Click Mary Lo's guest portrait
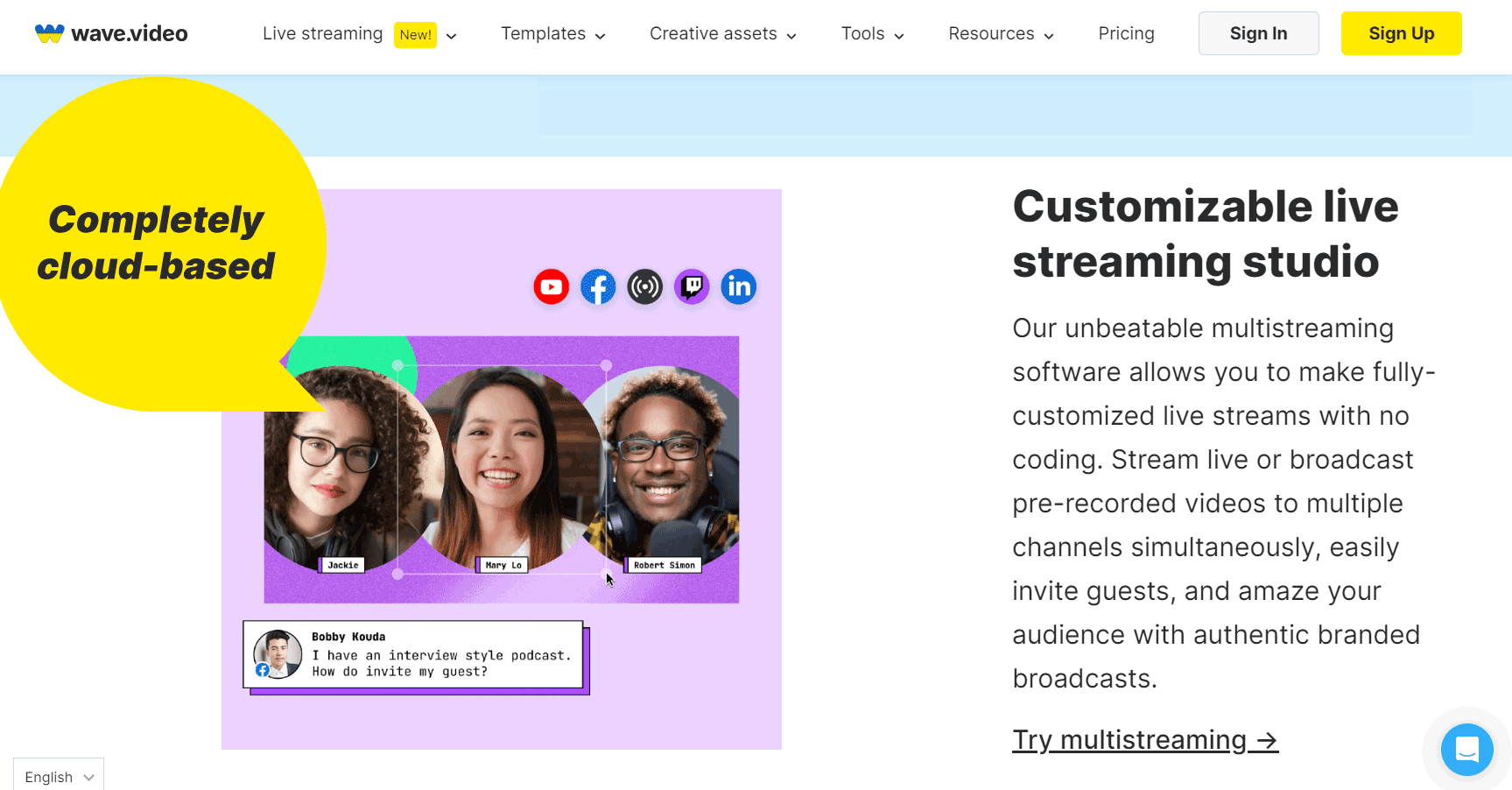Screen dimensions: 1512x790 point(501,469)
